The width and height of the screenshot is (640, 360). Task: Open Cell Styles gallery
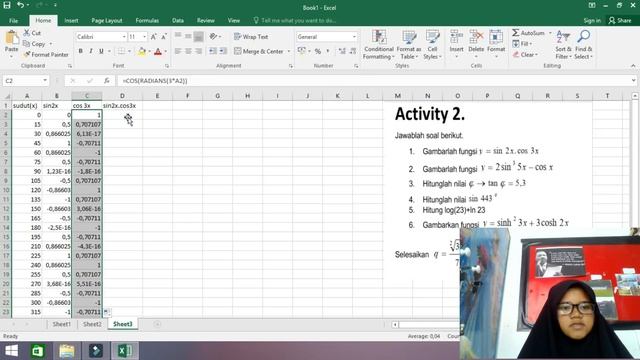(x=432, y=45)
